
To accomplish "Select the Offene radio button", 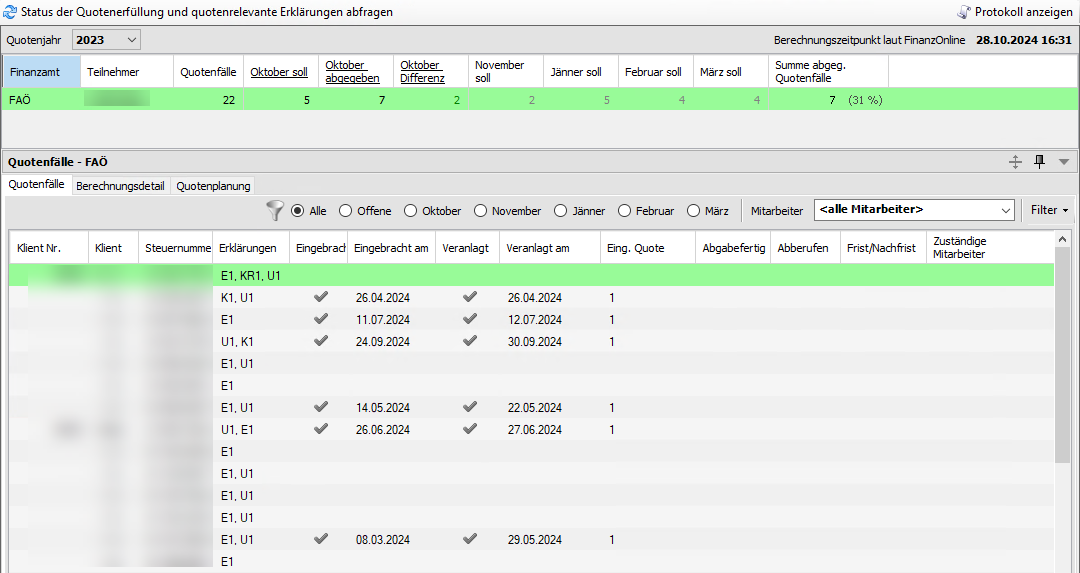I will click(x=346, y=211).
